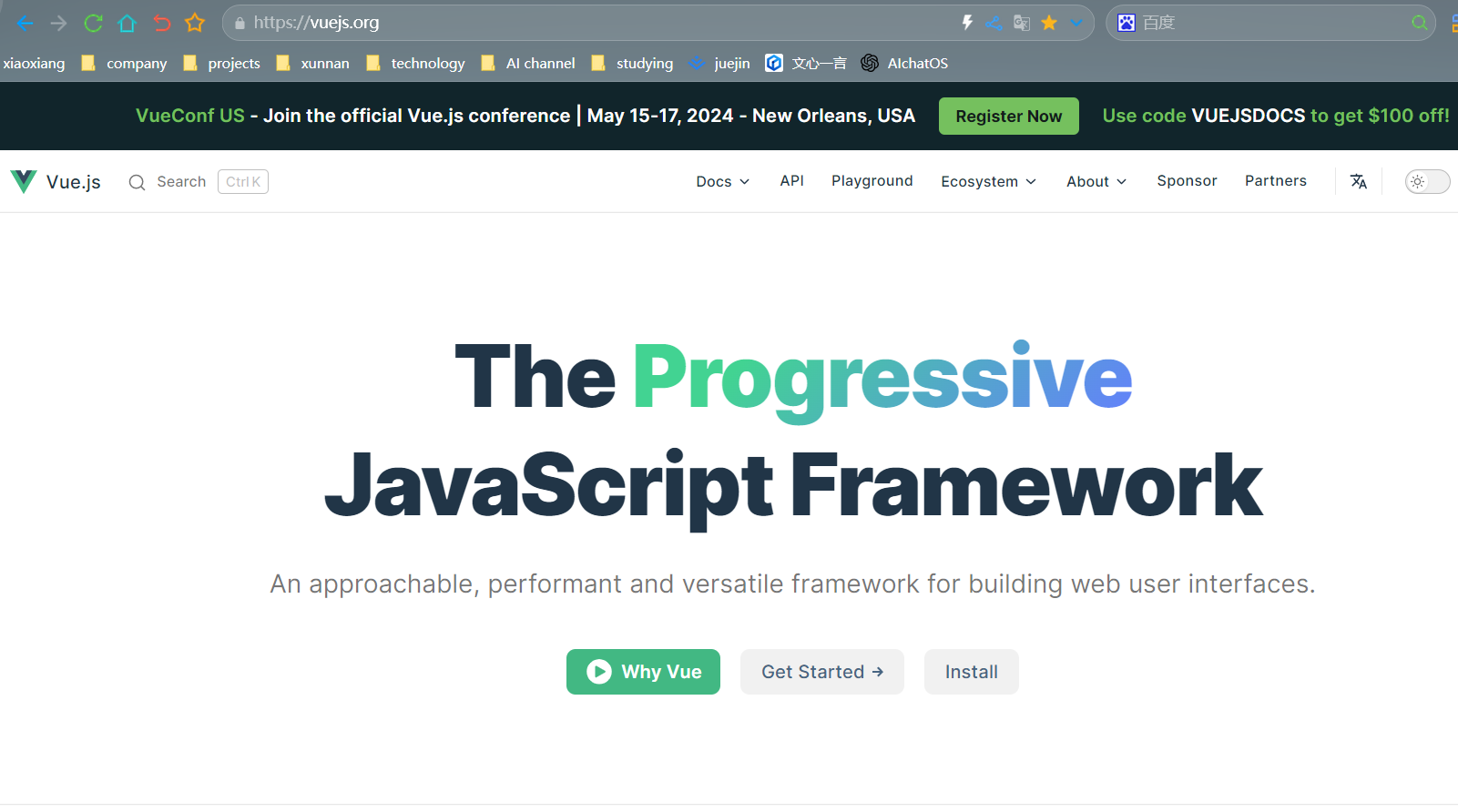Image resolution: width=1458 pixels, height=812 pixels.
Task: Click the lightning speed-mode icon
Action: (x=967, y=23)
